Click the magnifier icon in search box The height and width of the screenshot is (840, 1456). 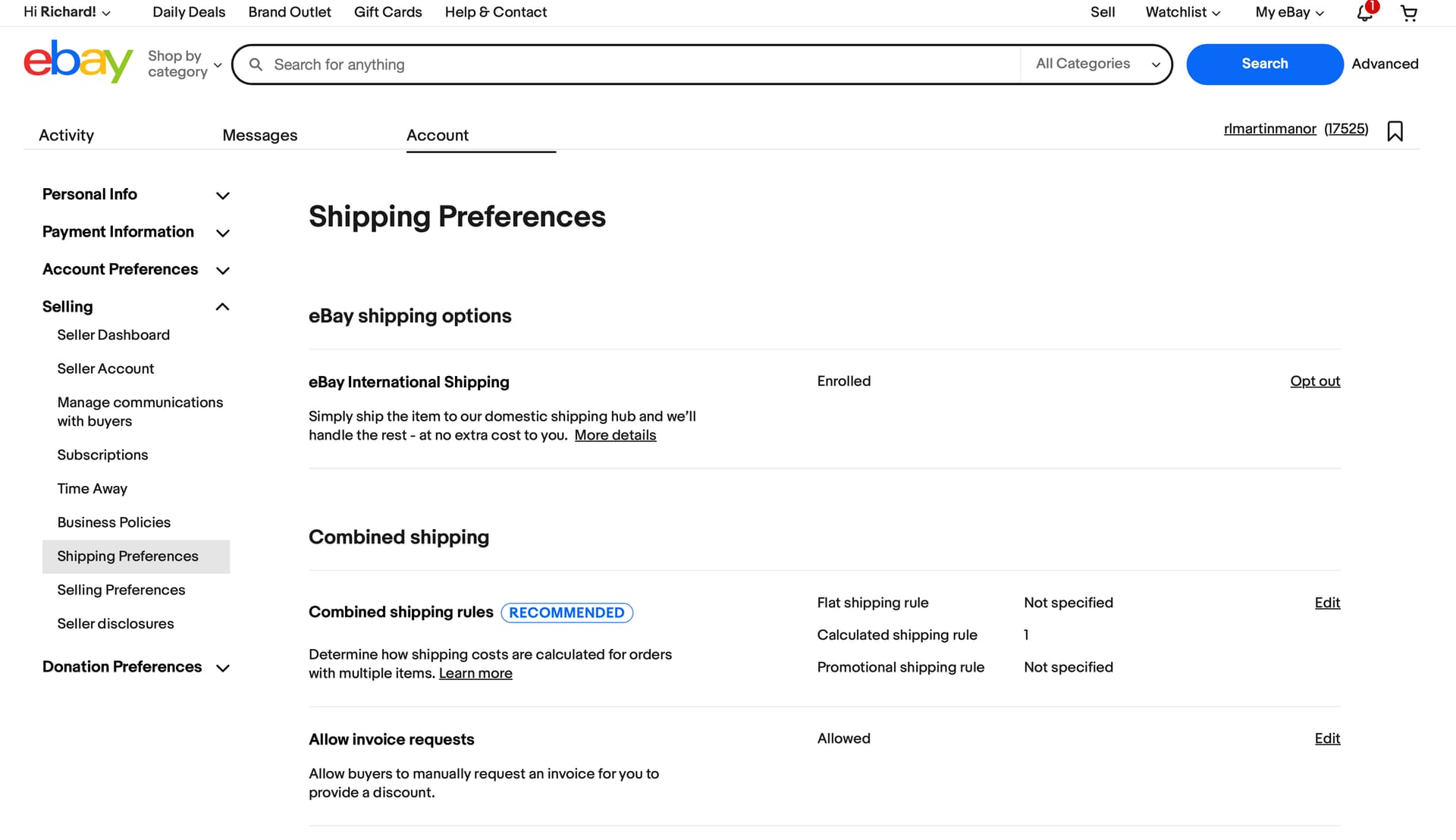[x=256, y=64]
